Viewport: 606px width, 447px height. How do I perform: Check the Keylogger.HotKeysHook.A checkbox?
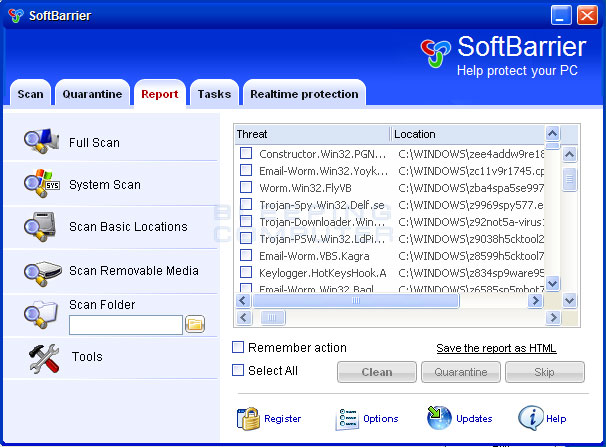click(x=246, y=272)
